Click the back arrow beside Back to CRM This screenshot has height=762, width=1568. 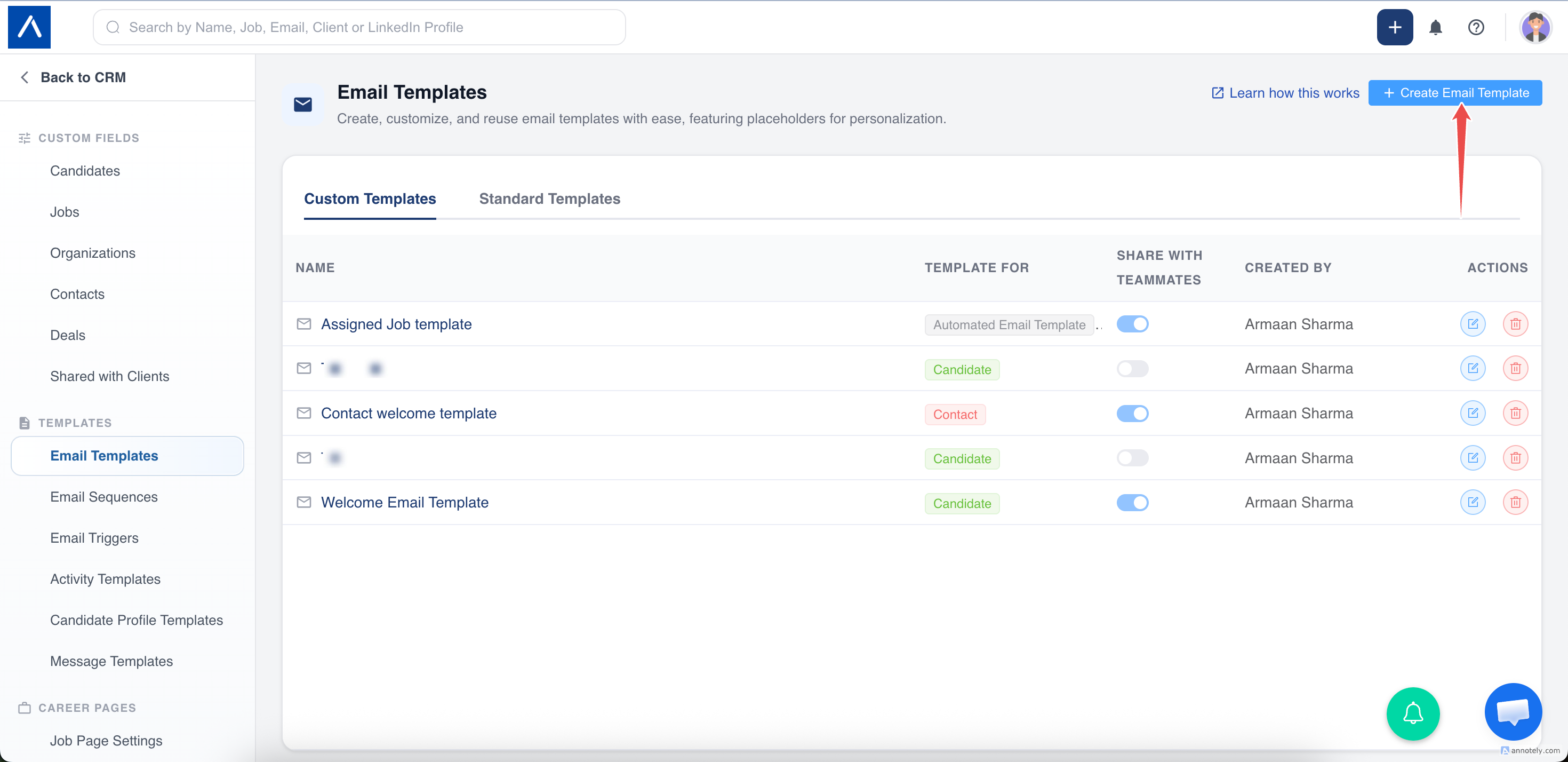tap(25, 77)
